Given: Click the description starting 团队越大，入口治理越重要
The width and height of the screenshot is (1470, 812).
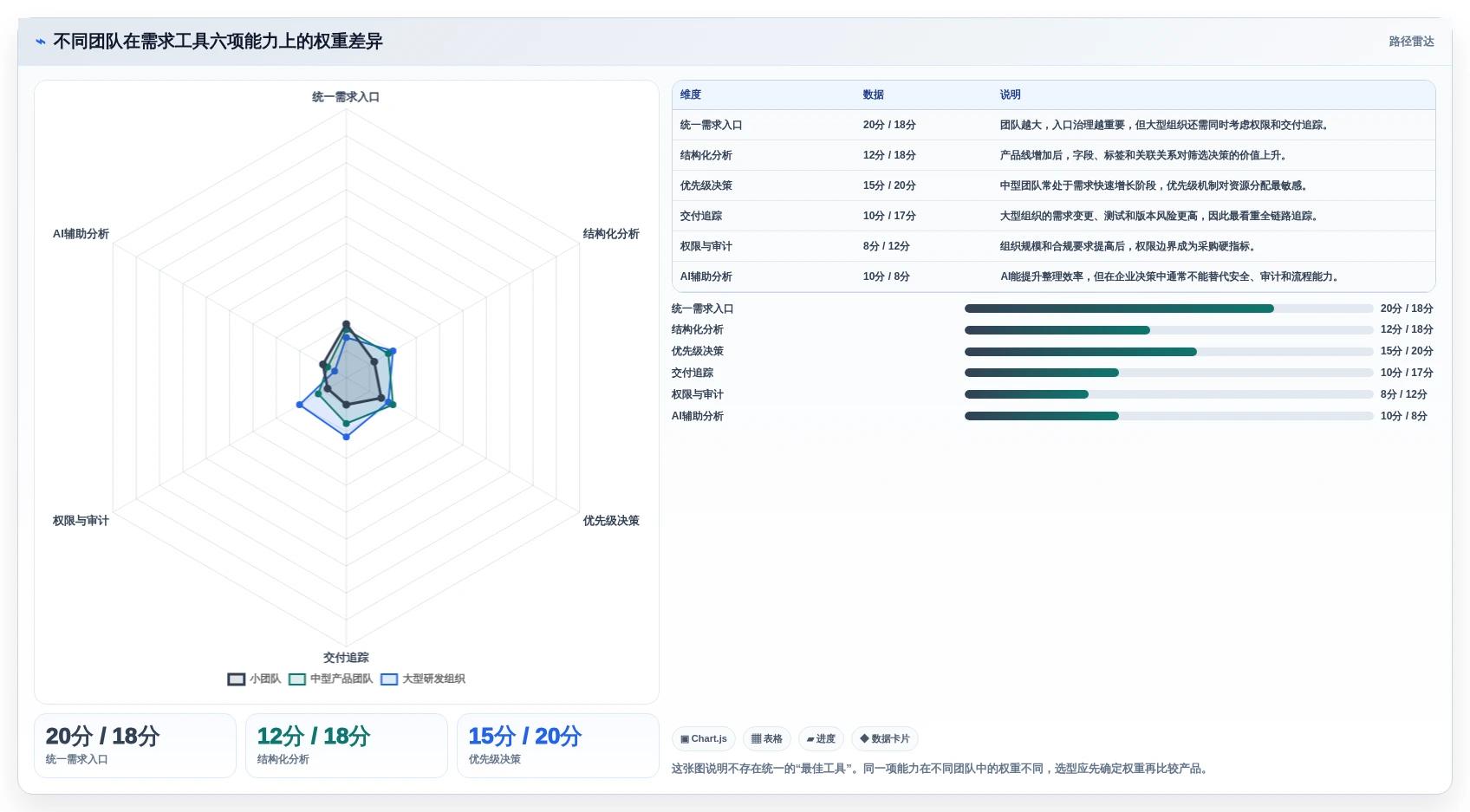Looking at the screenshot, I should coord(1164,126).
